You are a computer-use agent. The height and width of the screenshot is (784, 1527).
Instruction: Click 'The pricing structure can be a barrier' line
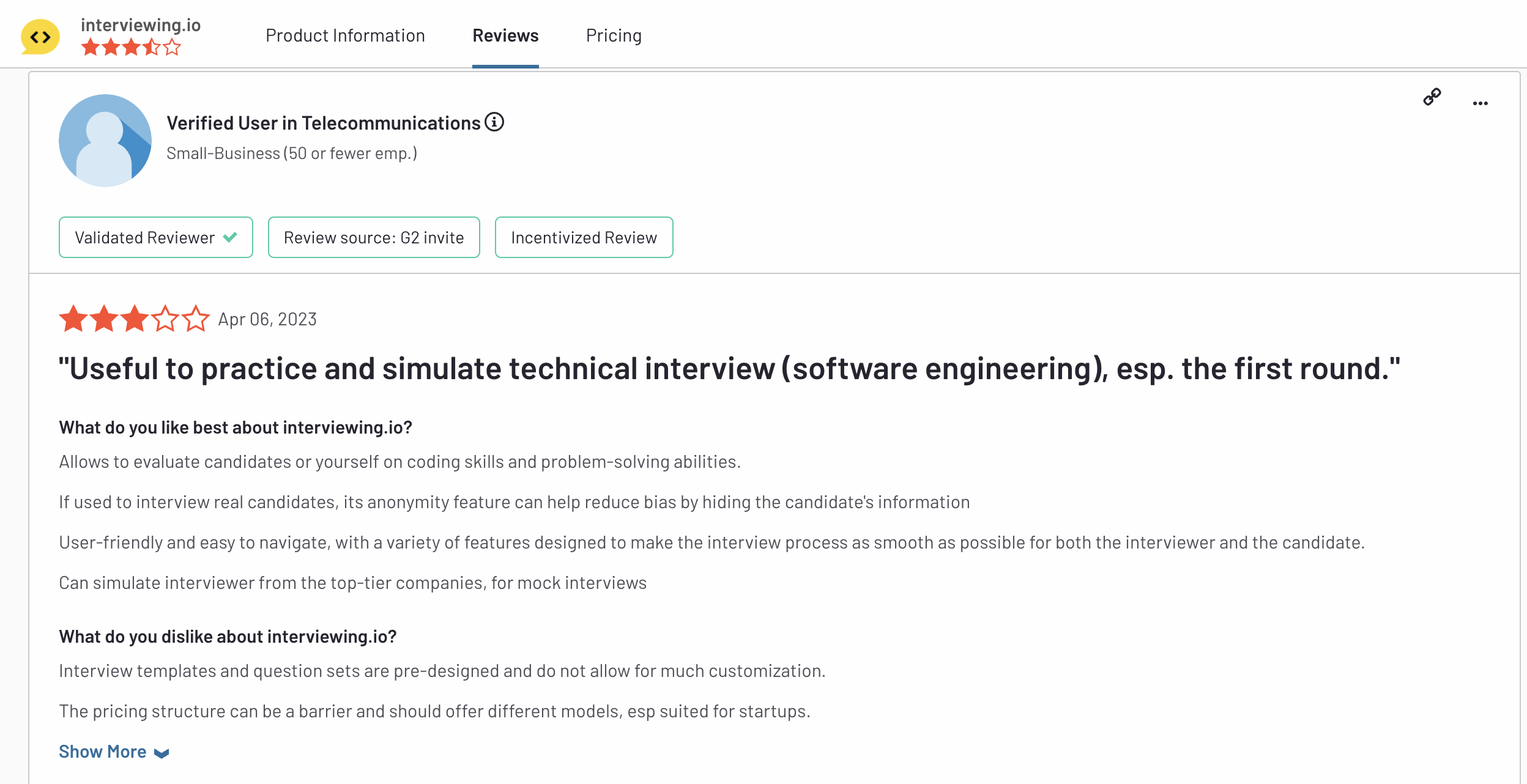[434, 711]
